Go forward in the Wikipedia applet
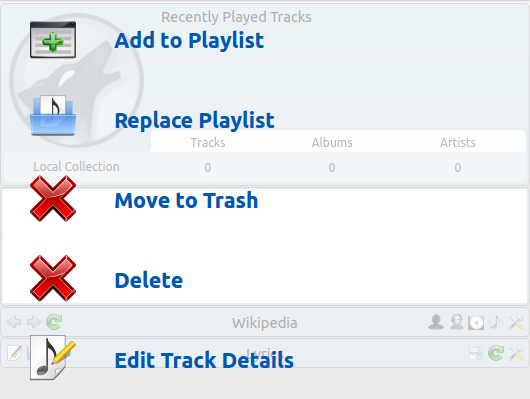 [34, 322]
